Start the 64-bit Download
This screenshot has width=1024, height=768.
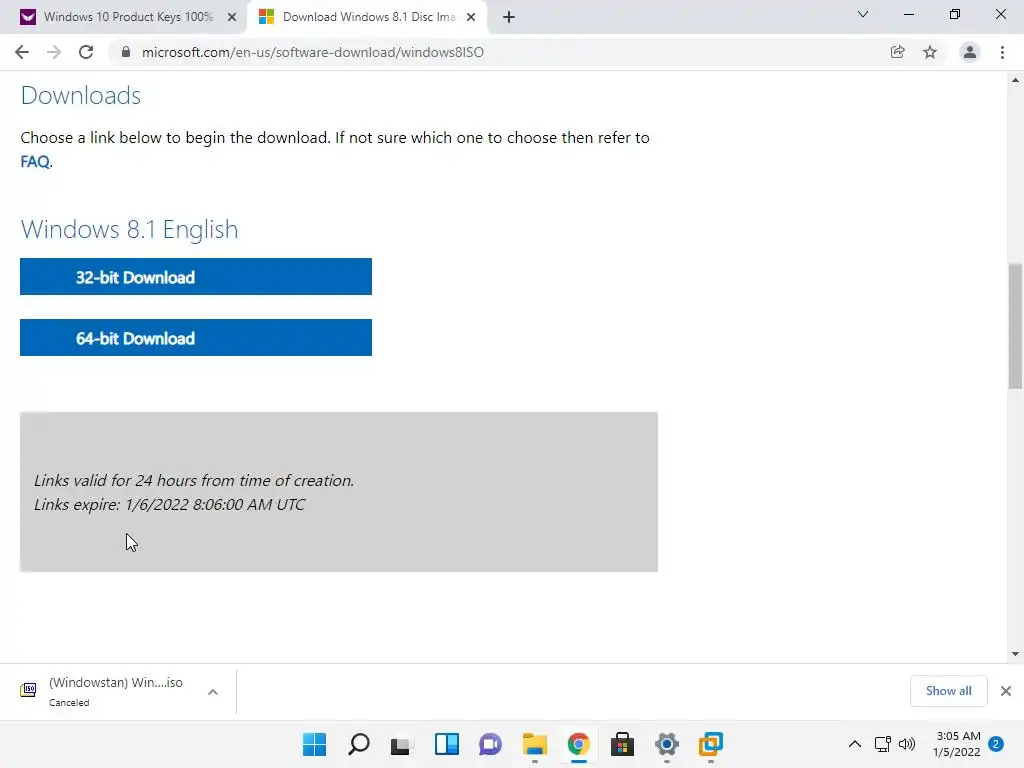tap(196, 338)
